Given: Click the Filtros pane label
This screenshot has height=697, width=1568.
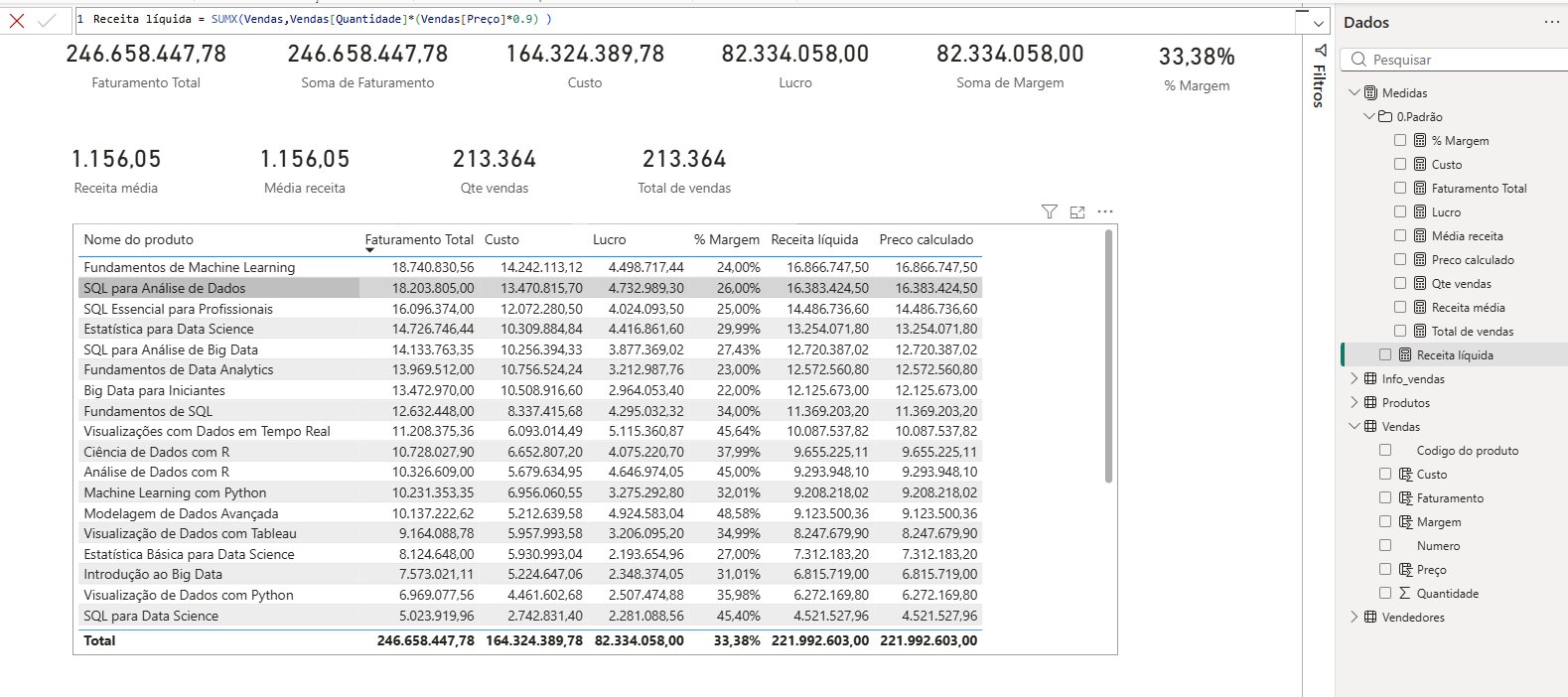Looking at the screenshot, I should 1319,85.
